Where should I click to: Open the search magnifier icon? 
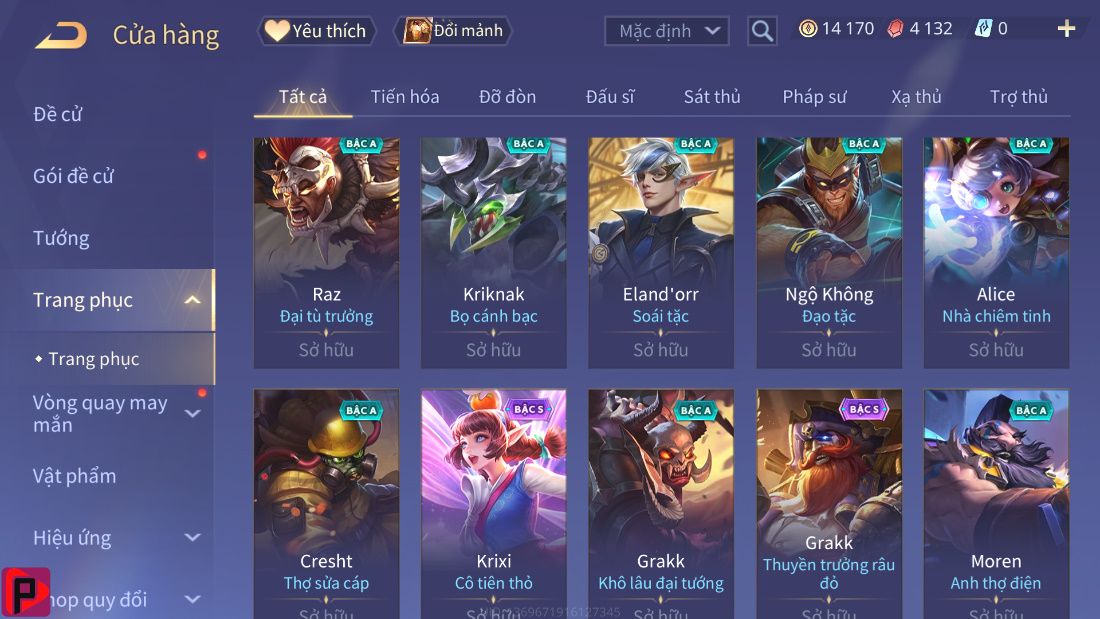[x=762, y=31]
